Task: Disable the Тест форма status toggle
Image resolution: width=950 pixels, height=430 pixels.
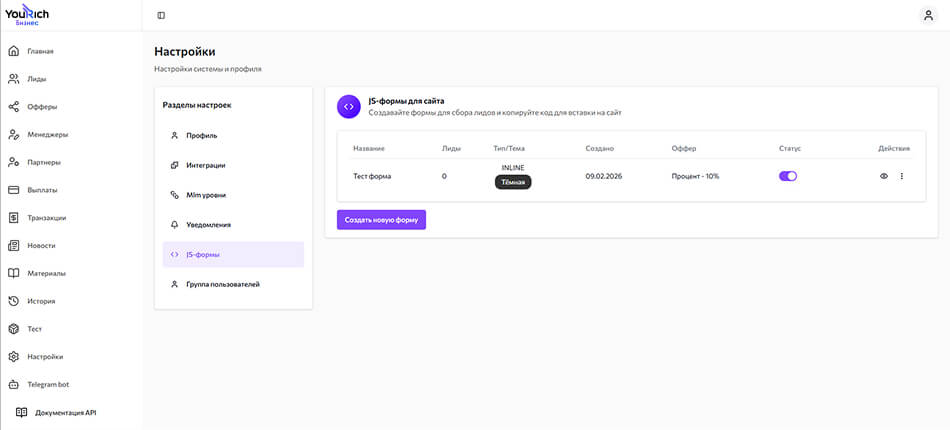Action: (x=788, y=176)
